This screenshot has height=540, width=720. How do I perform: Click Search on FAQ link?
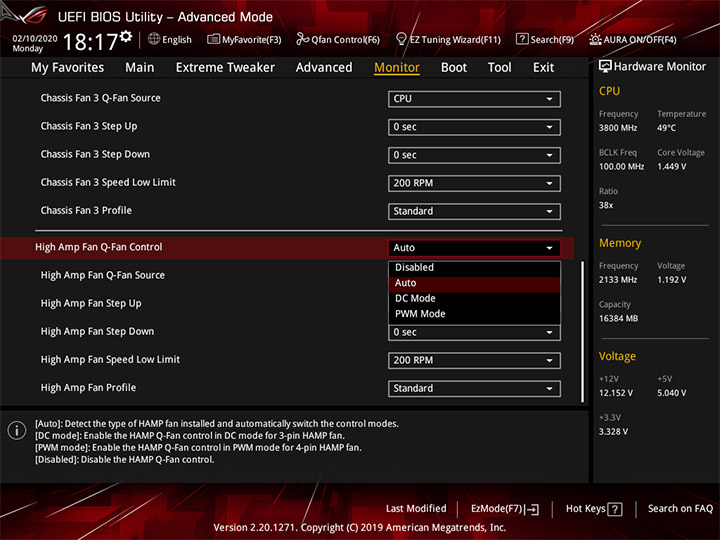[680, 509]
